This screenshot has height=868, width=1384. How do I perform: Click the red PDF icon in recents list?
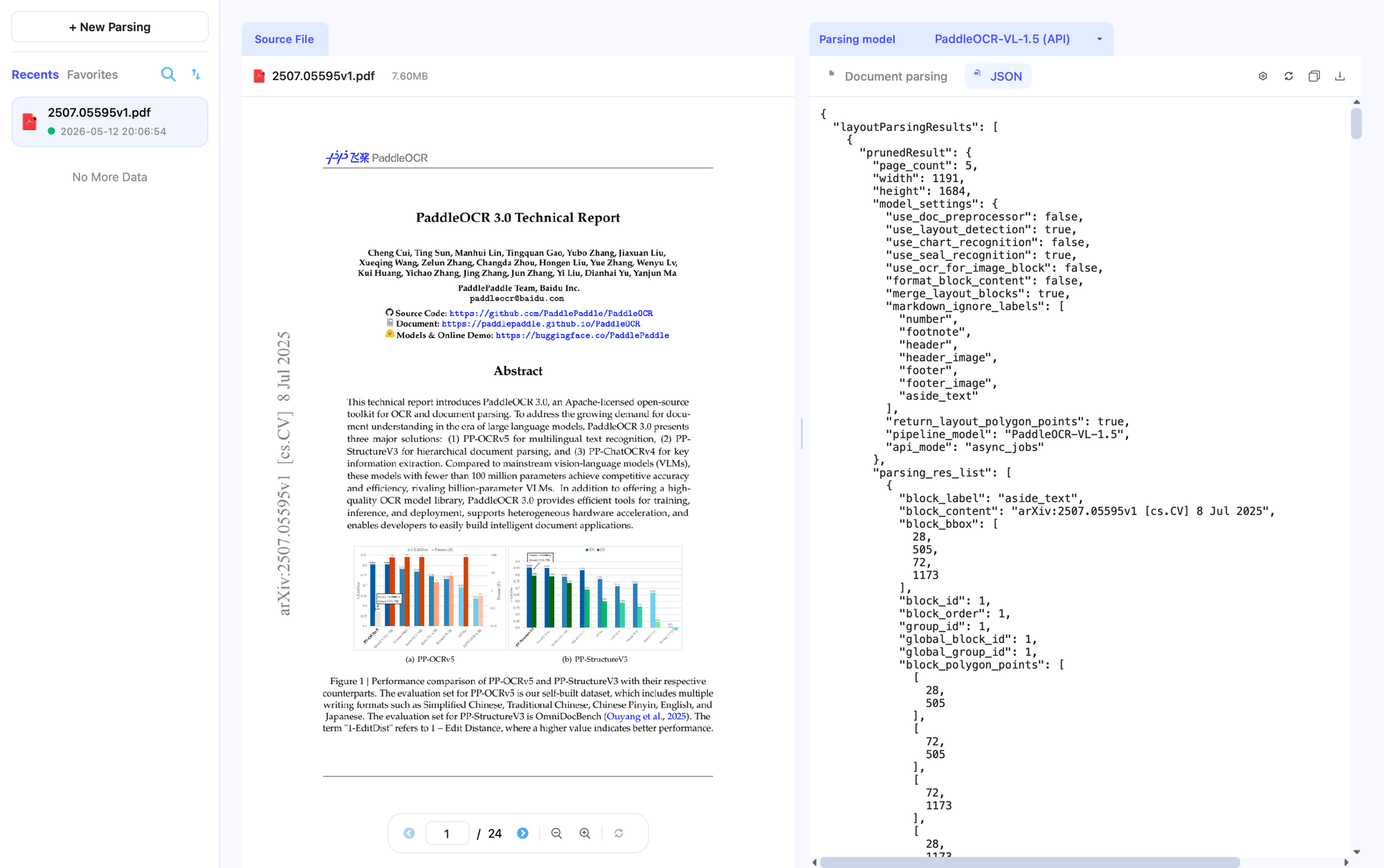pyautogui.click(x=29, y=122)
